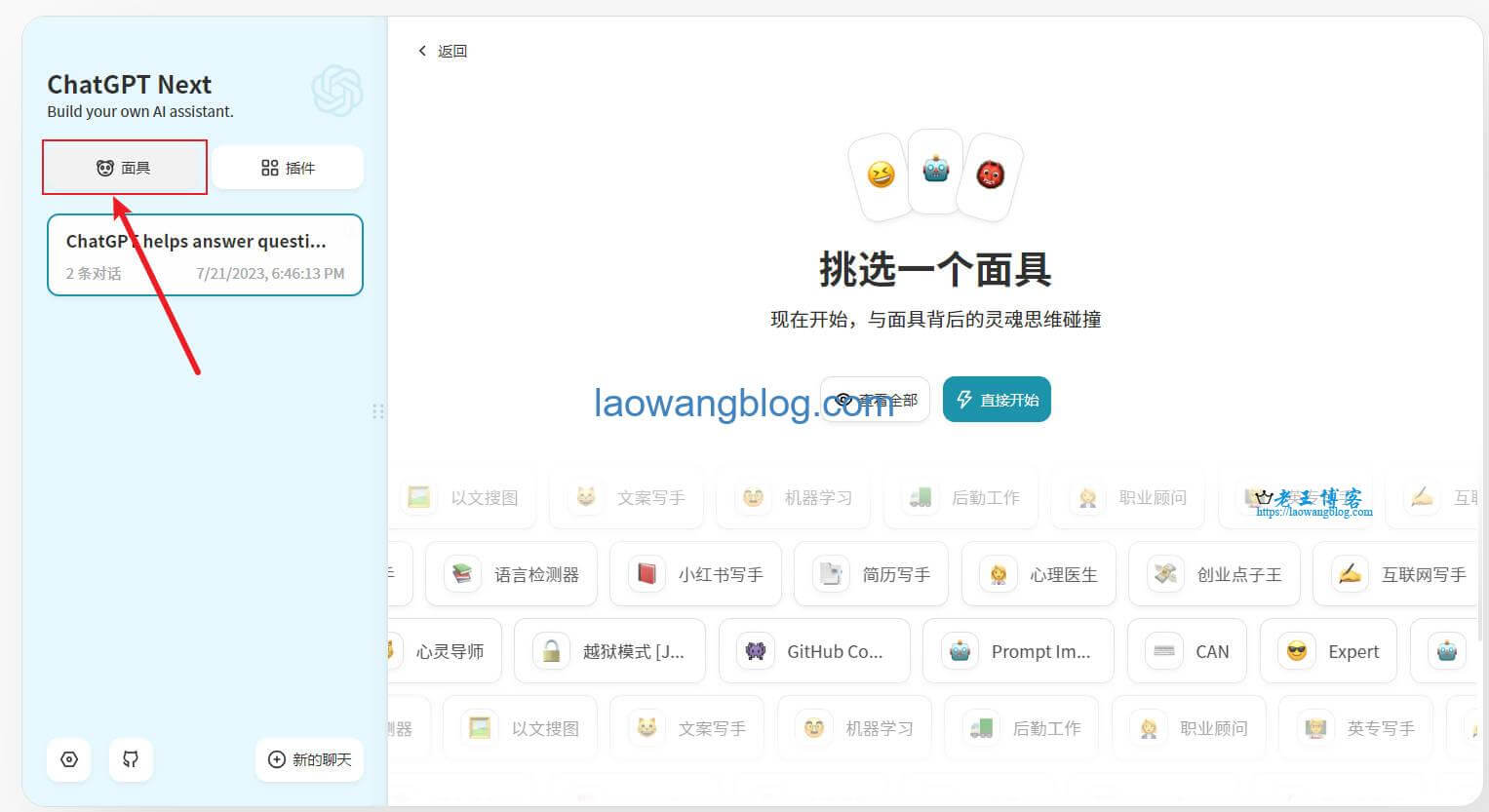
Task: Start a 新的聊天 new chat
Action: point(309,759)
